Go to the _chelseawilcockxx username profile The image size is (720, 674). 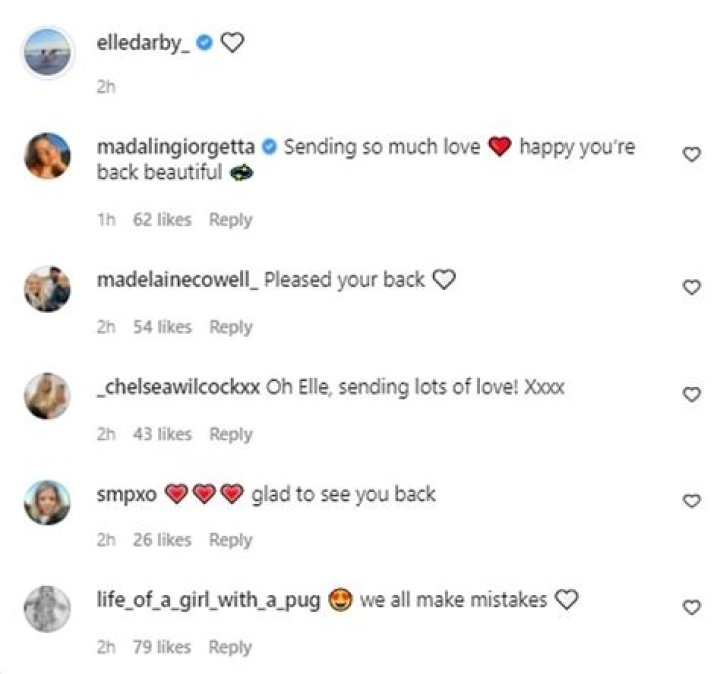pos(179,387)
